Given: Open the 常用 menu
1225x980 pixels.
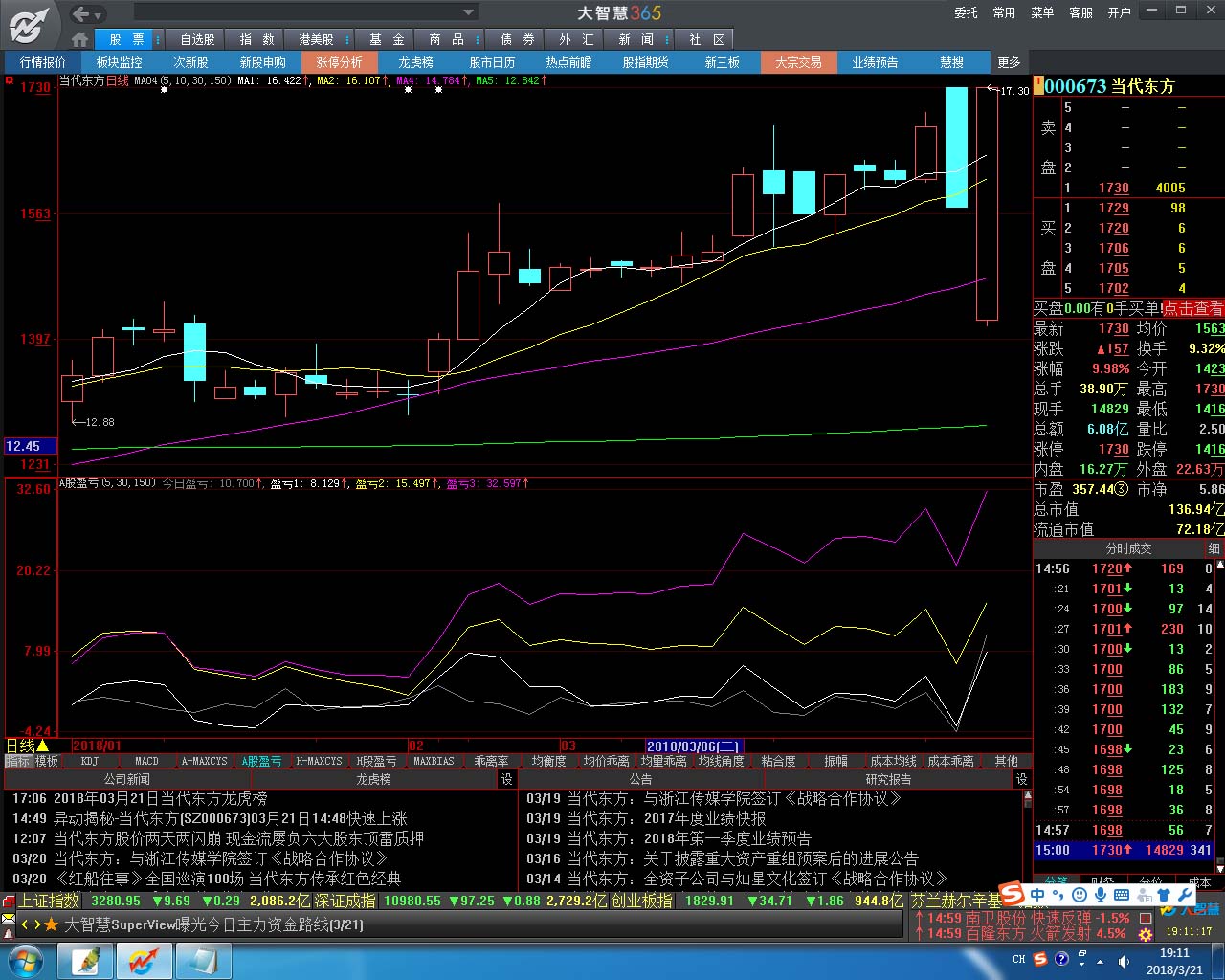Looking at the screenshot, I should click(1004, 12).
